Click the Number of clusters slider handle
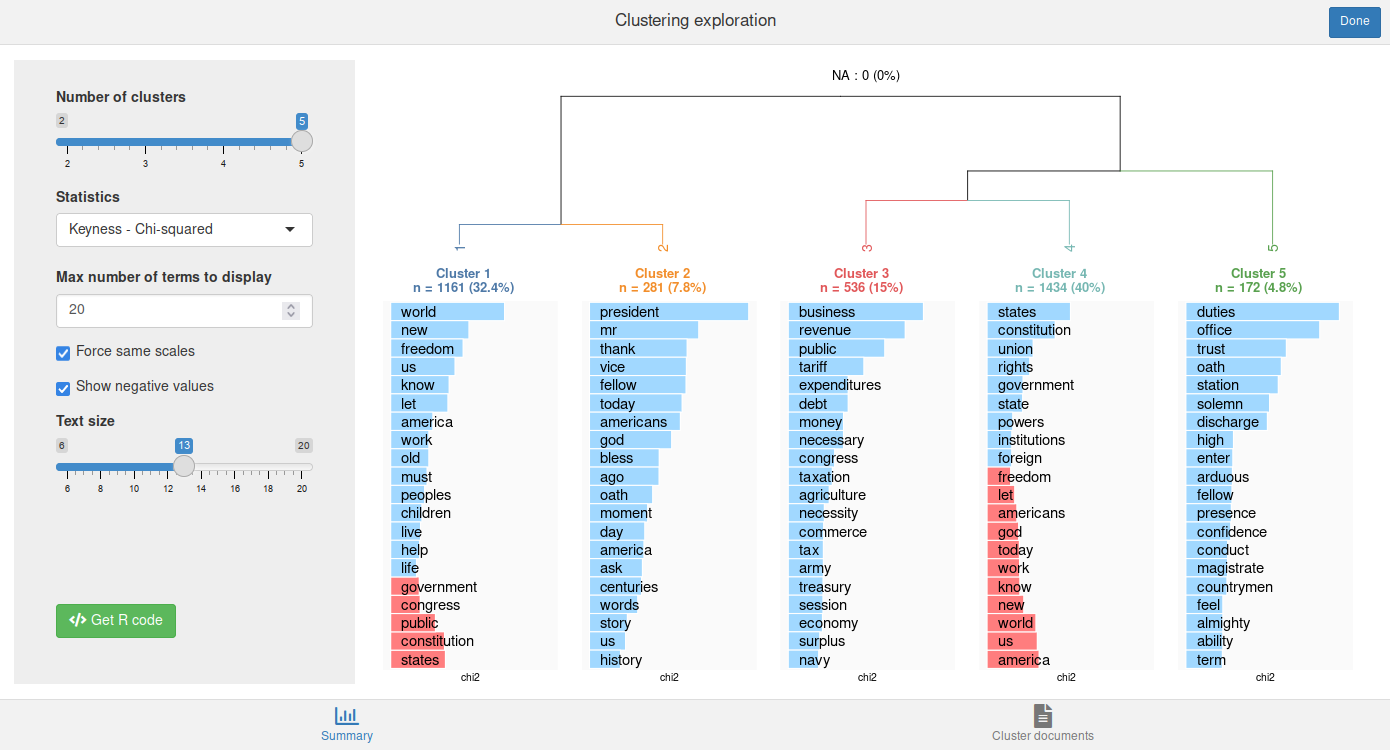The height and width of the screenshot is (750, 1390). pos(301,141)
